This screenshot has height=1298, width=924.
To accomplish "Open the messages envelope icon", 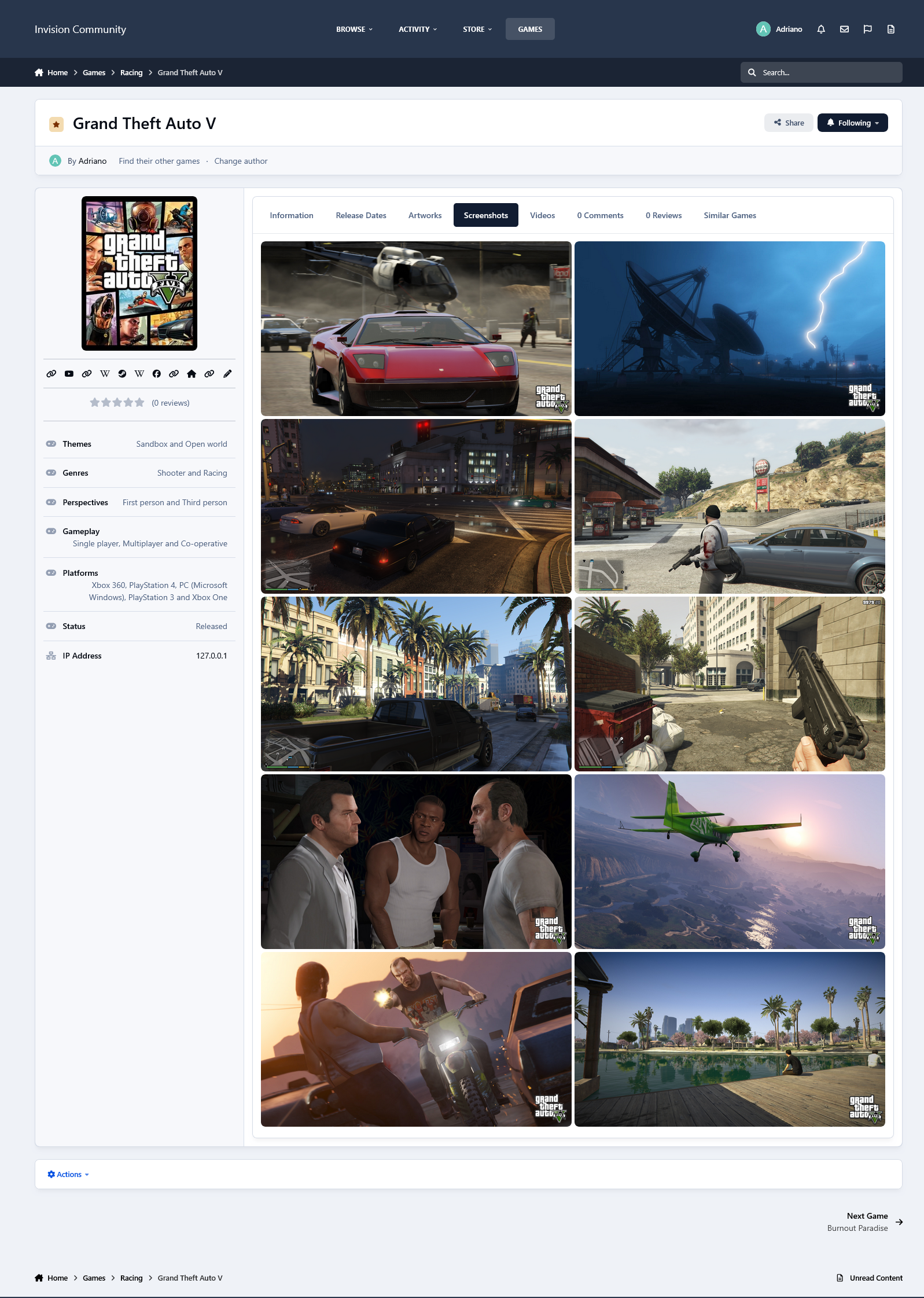I will [x=844, y=29].
